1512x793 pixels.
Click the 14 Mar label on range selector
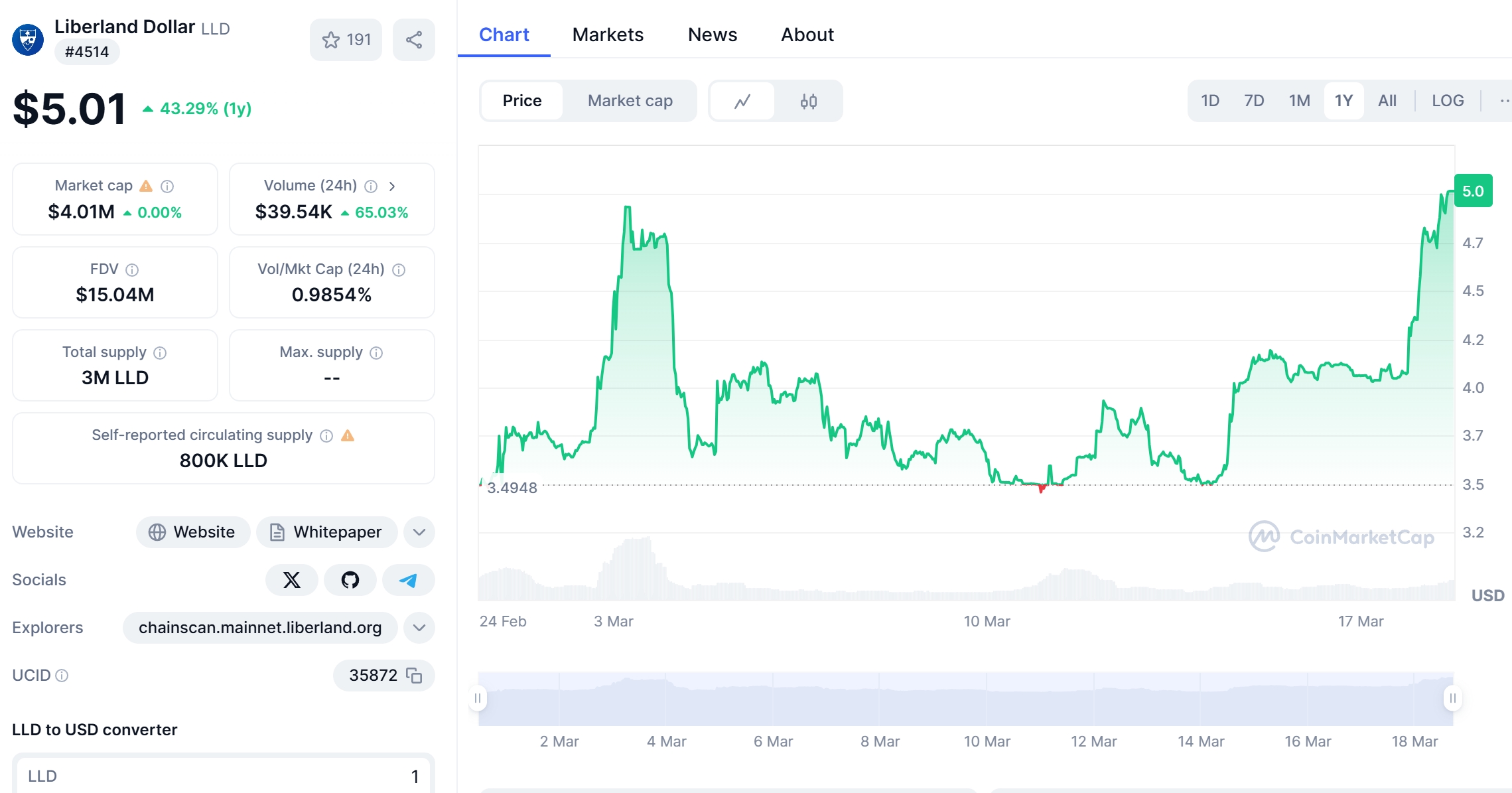click(x=1201, y=741)
